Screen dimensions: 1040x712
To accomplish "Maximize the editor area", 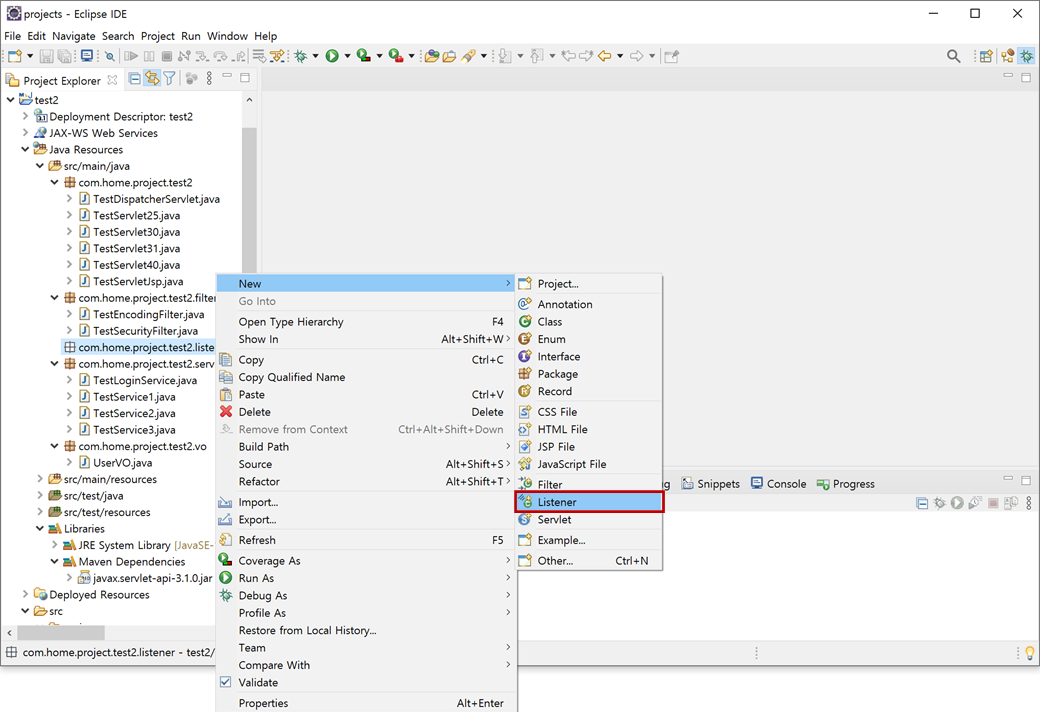I will 1026,77.
